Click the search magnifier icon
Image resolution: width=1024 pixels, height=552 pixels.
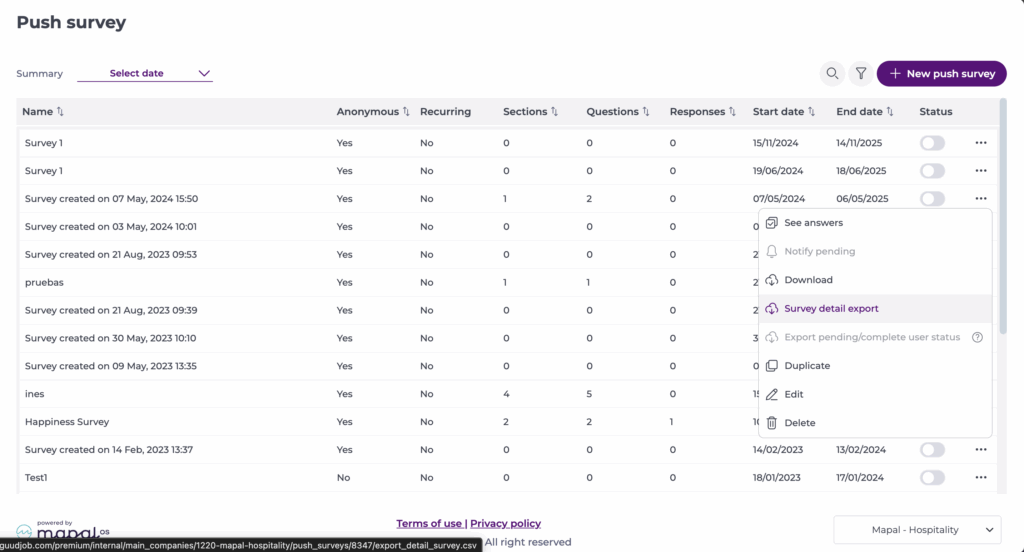pos(831,74)
